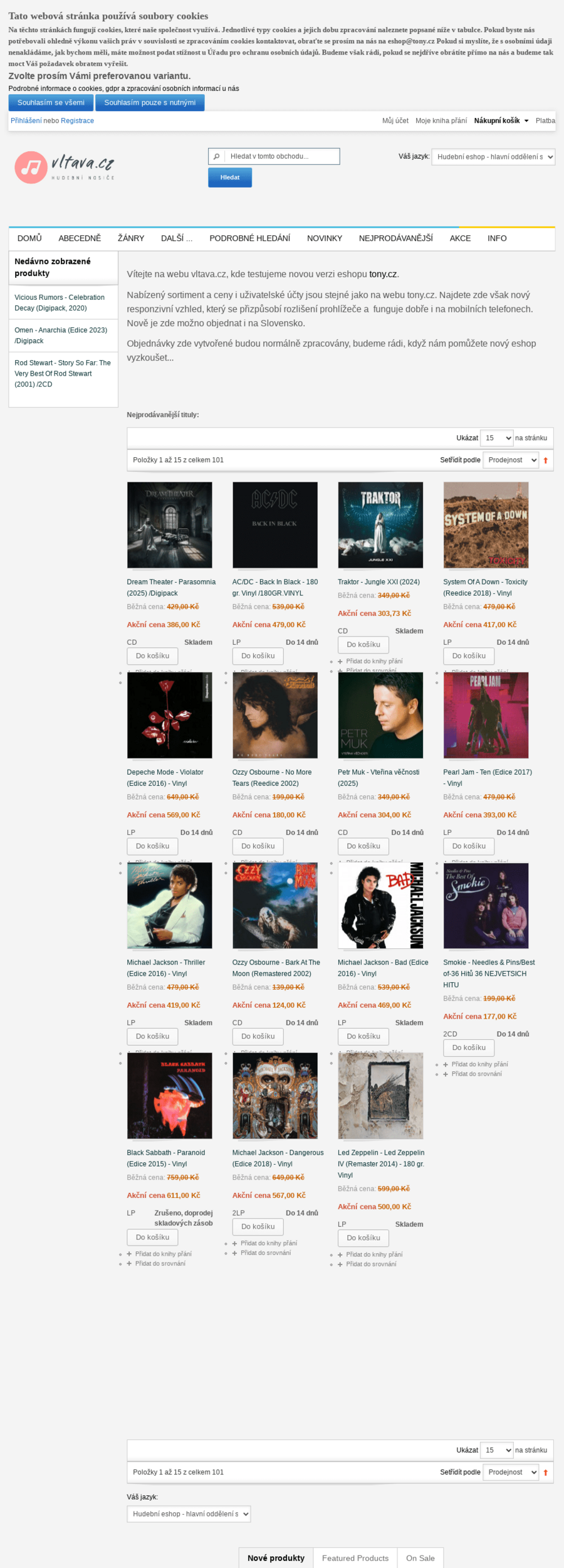Click the store search input field

281,156
